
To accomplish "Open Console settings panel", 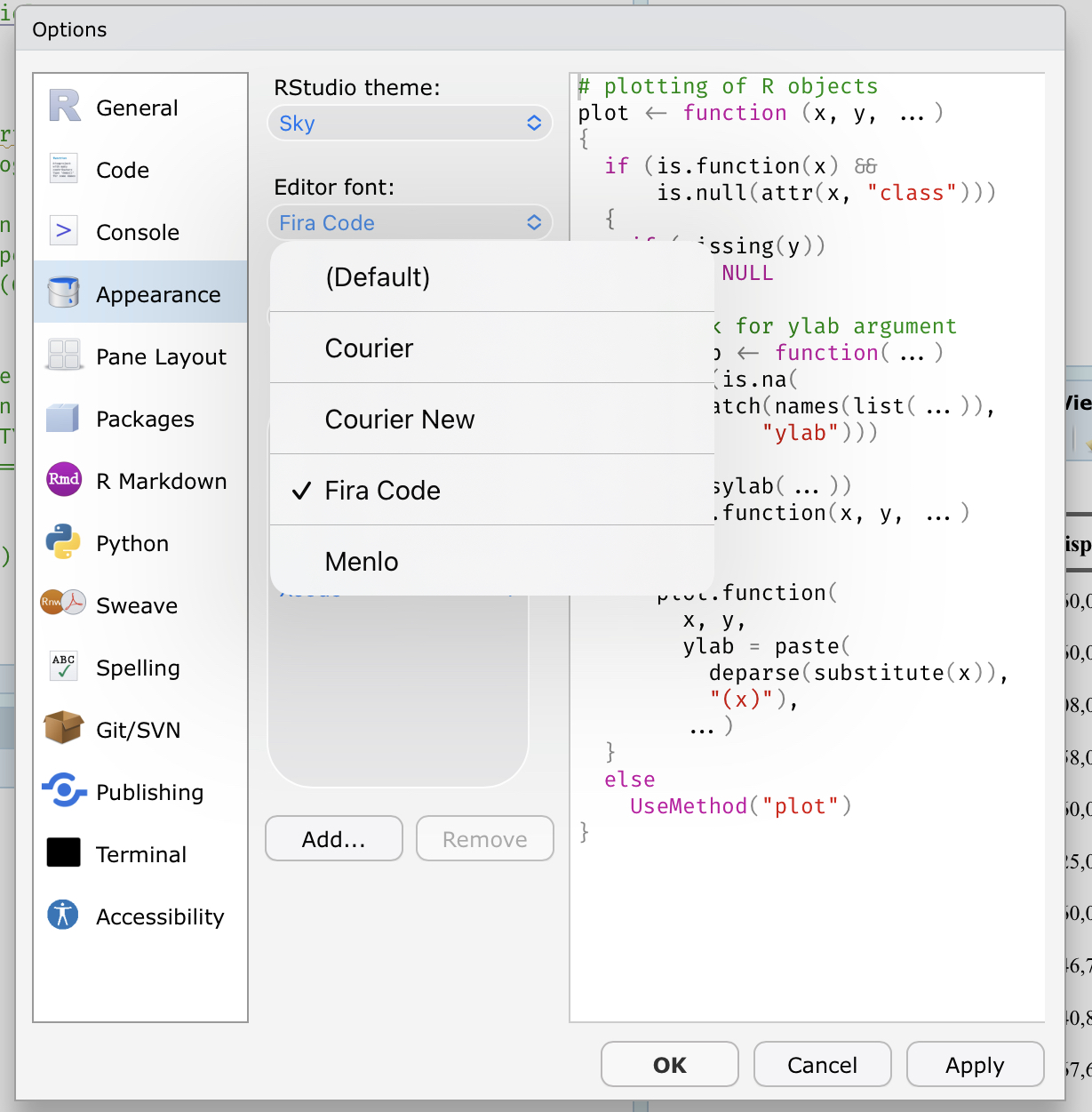I will (62, 230).
